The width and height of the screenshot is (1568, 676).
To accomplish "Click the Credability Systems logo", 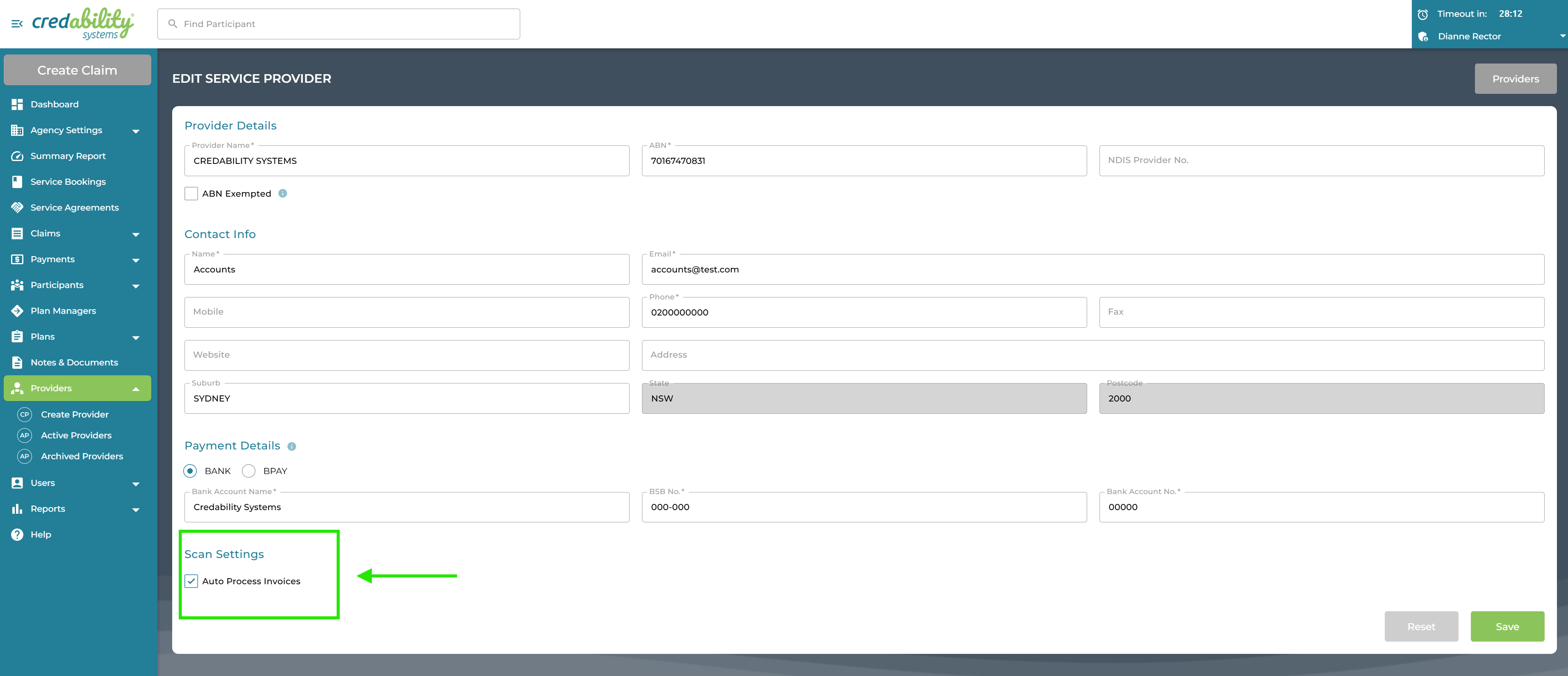I will (x=83, y=24).
